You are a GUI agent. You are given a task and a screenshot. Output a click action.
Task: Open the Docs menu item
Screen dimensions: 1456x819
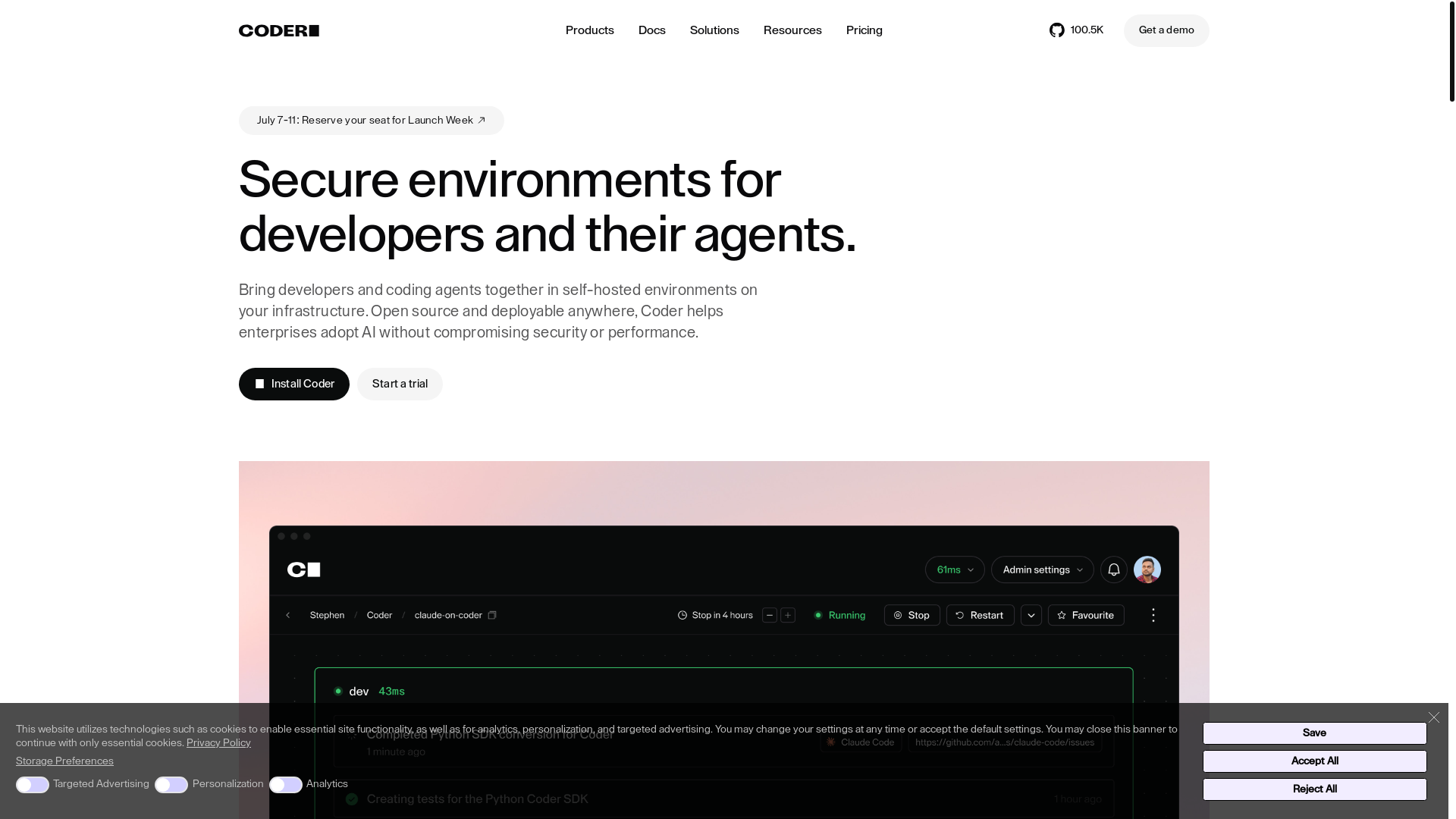tap(651, 30)
